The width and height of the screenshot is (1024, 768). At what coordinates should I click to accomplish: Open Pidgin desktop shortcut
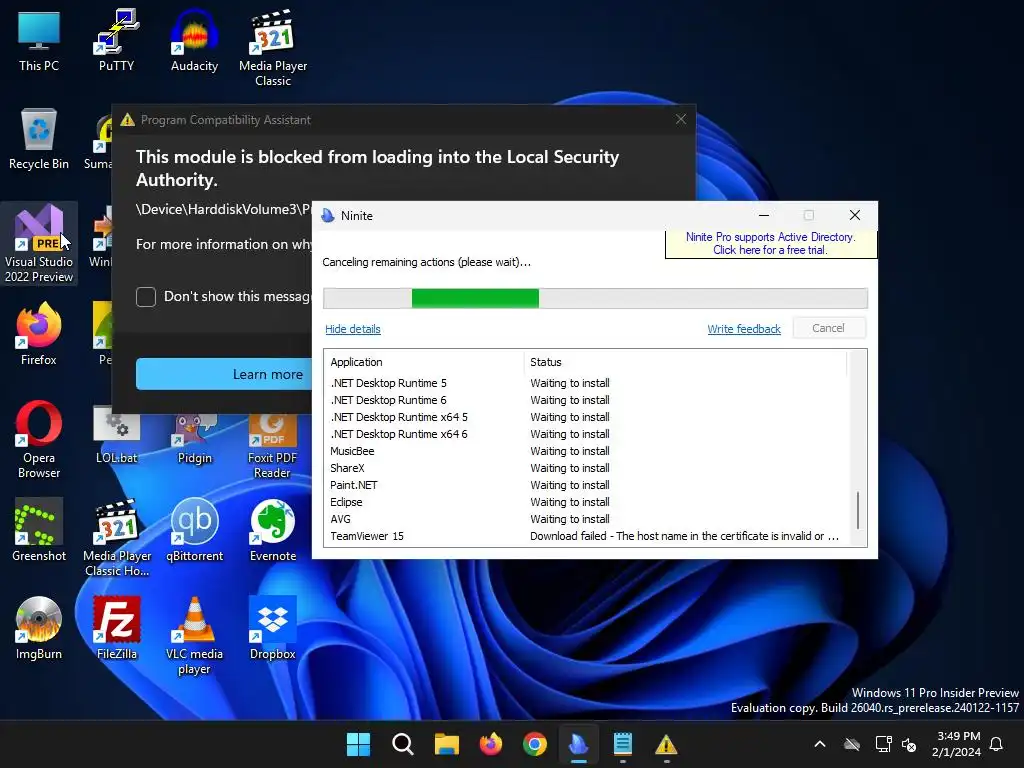tap(194, 439)
